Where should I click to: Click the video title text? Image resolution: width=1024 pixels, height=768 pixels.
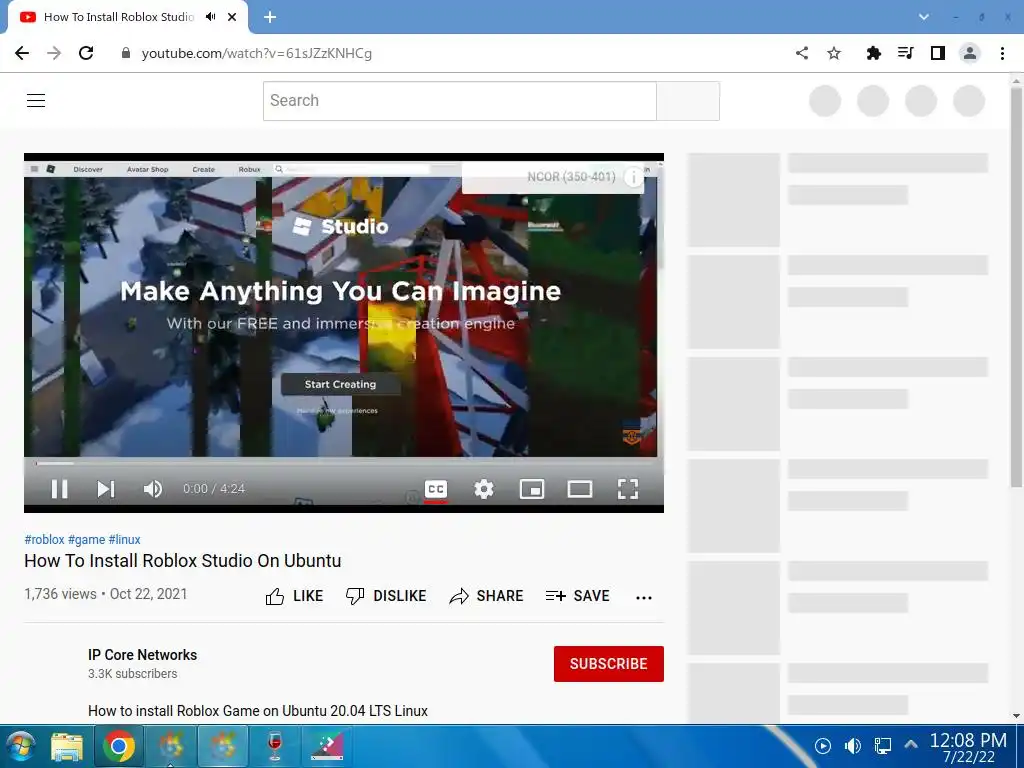pos(183,561)
